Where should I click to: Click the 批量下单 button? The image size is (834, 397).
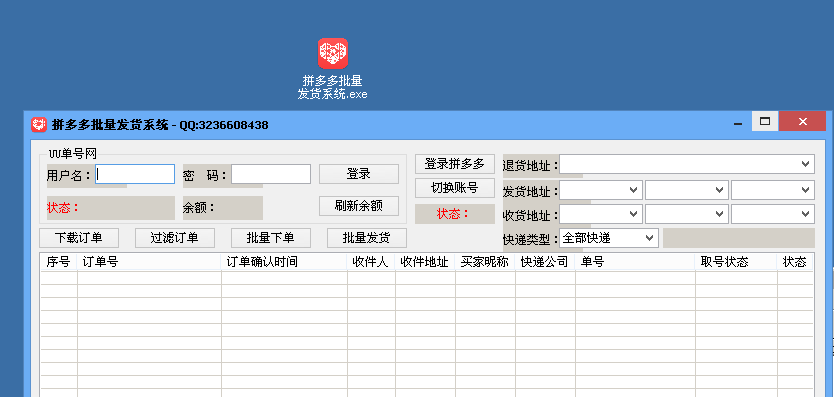point(271,238)
